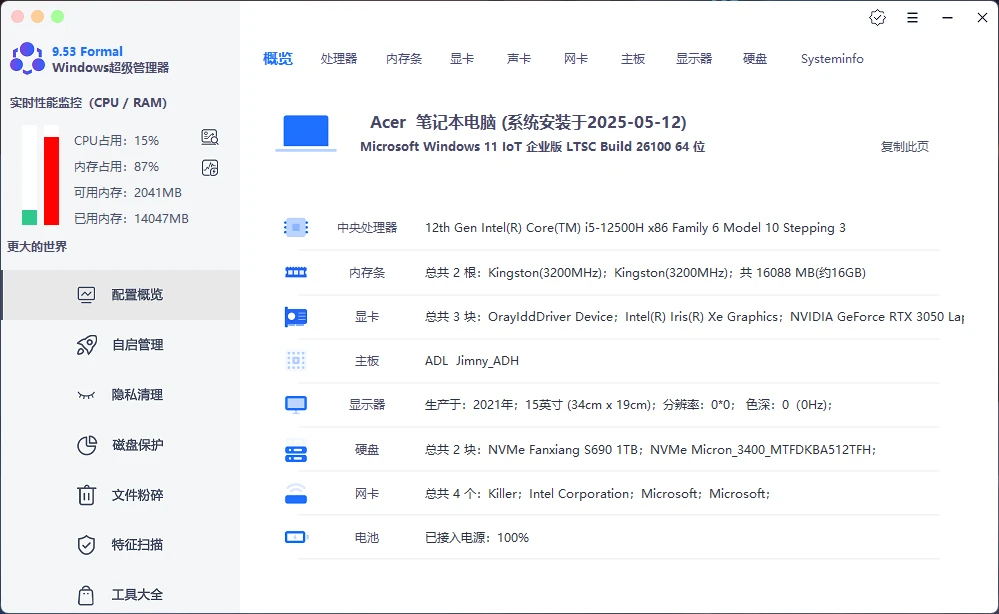The width and height of the screenshot is (999, 614).
Task: Click the NVMe Fanxiang S690 disk text
Action: point(650,450)
